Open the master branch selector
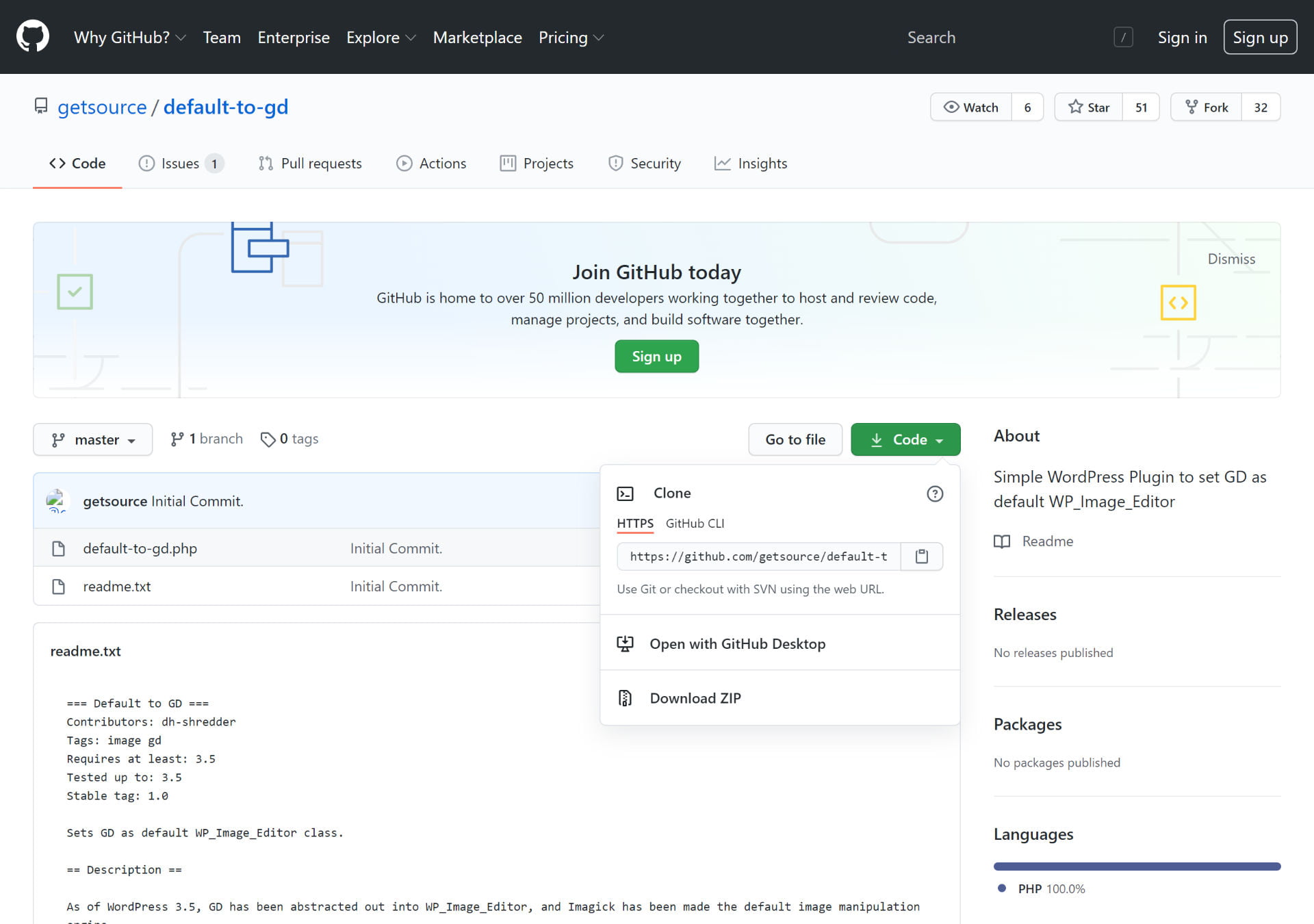 point(92,439)
